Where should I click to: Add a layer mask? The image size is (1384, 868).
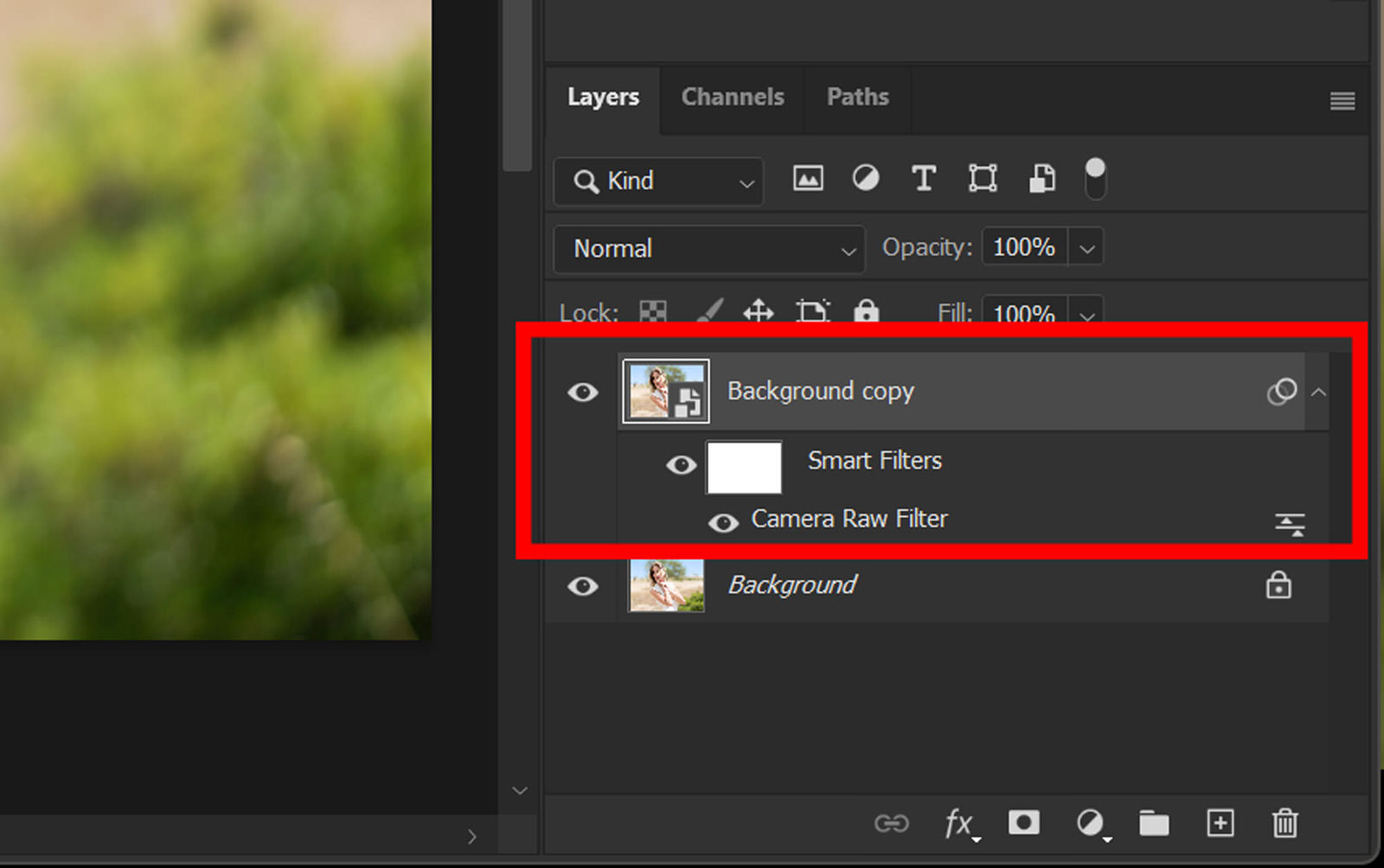[x=1024, y=823]
